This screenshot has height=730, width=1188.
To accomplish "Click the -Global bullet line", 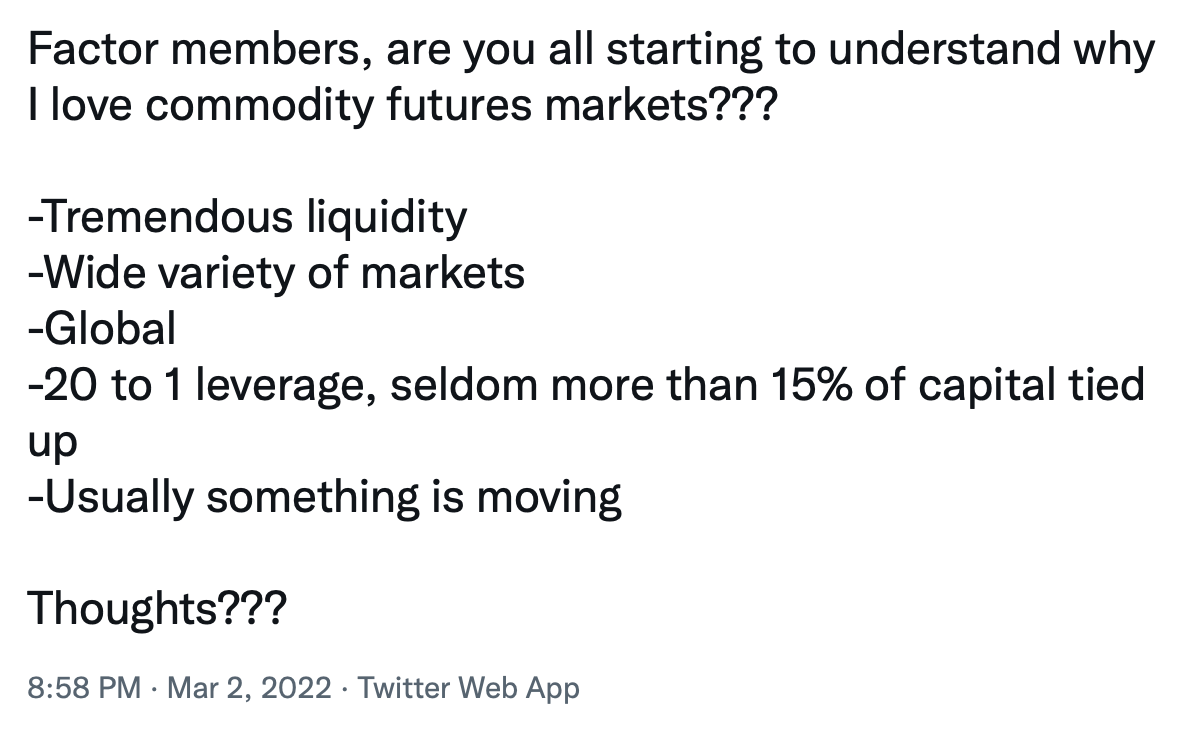I will [102, 329].
